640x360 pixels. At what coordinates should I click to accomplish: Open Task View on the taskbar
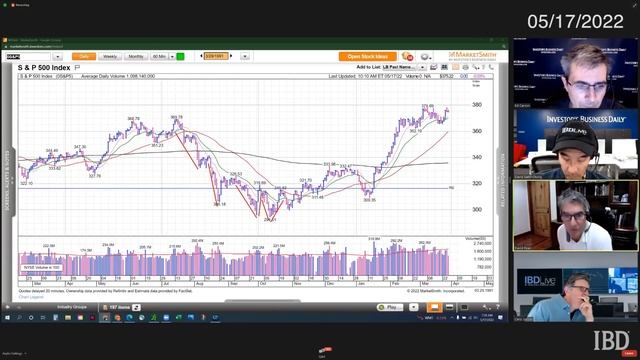click(43, 318)
